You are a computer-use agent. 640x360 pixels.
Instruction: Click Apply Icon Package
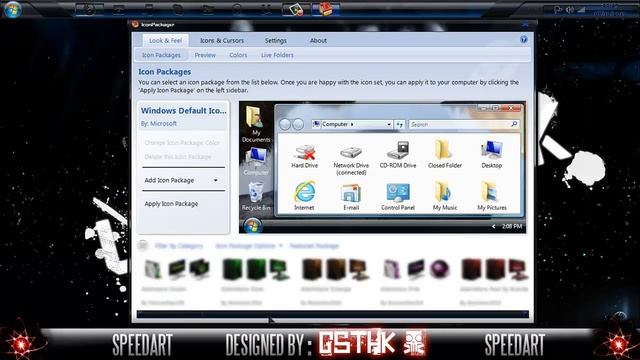coord(171,203)
